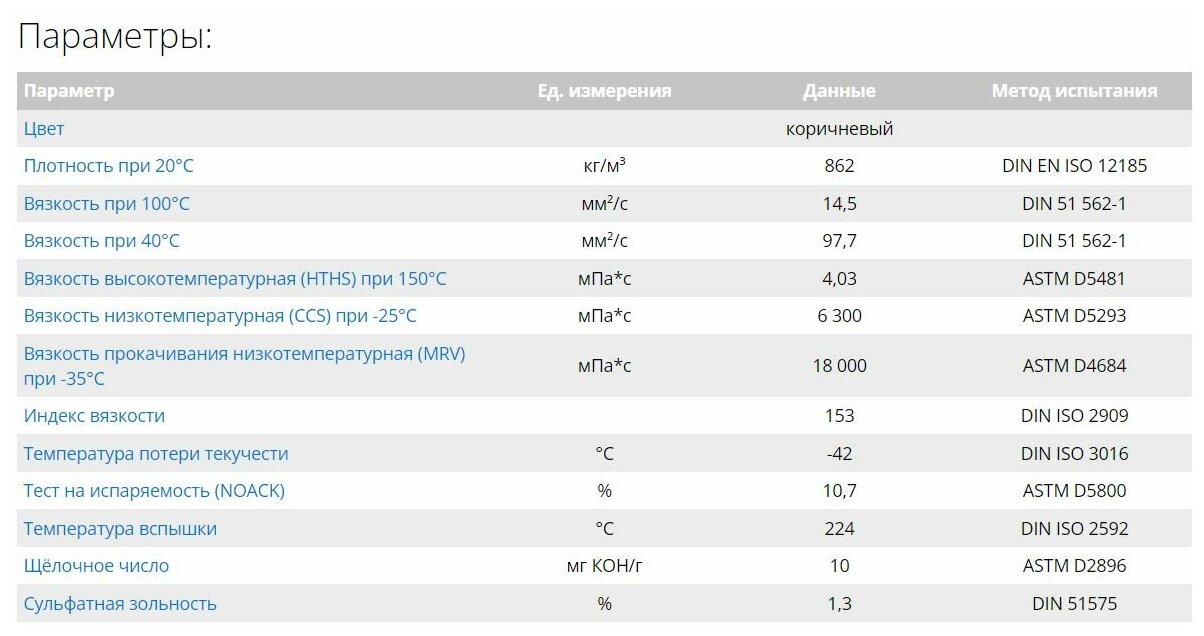Select the 'DIN EN ISO 12185' method cell
Image resolution: width=1204 pixels, height=636 pixels.
1074,166
